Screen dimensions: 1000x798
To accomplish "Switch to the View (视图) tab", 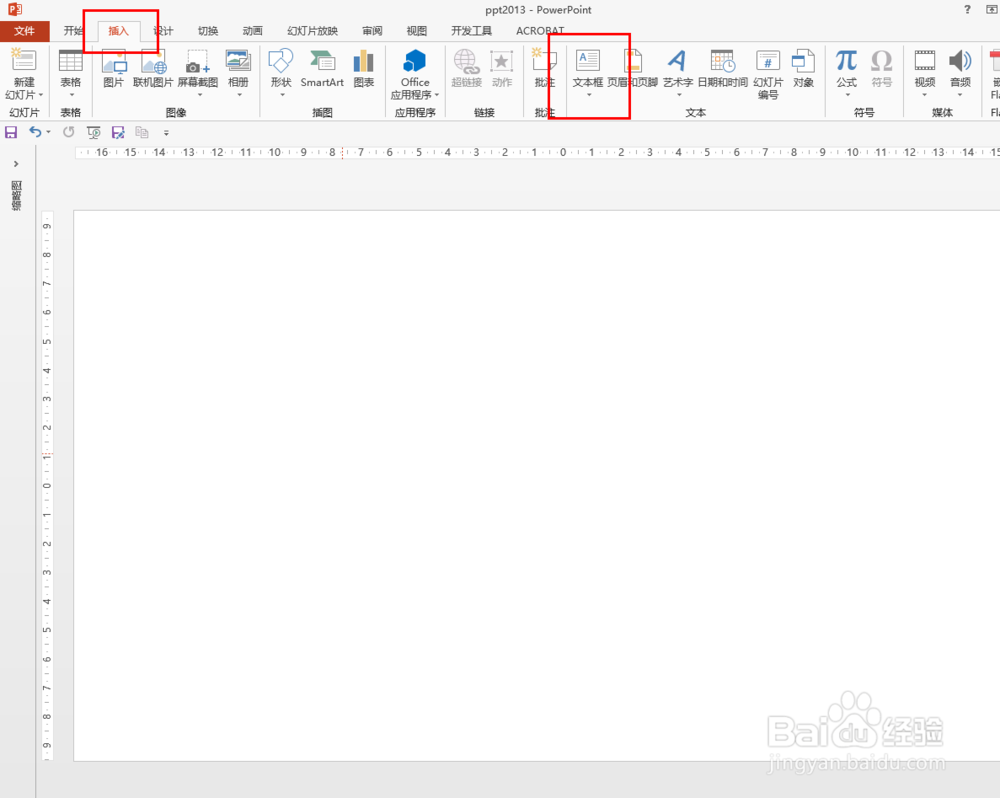I will tap(416, 31).
